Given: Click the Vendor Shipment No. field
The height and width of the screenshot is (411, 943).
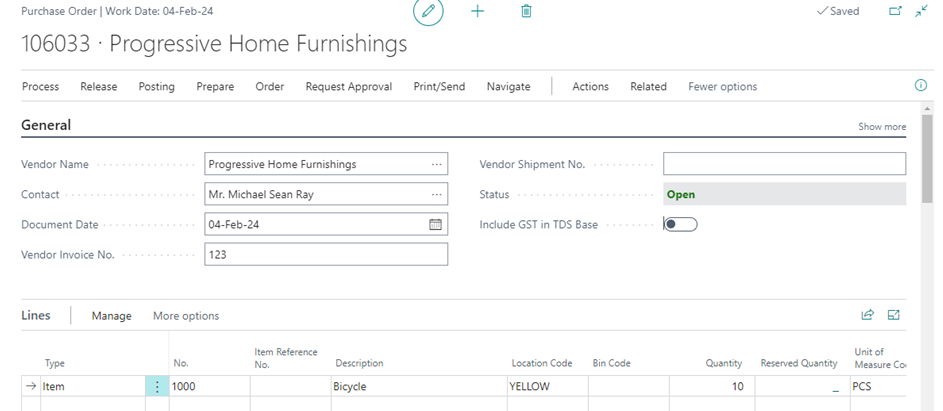Looking at the screenshot, I should (784, 164).
